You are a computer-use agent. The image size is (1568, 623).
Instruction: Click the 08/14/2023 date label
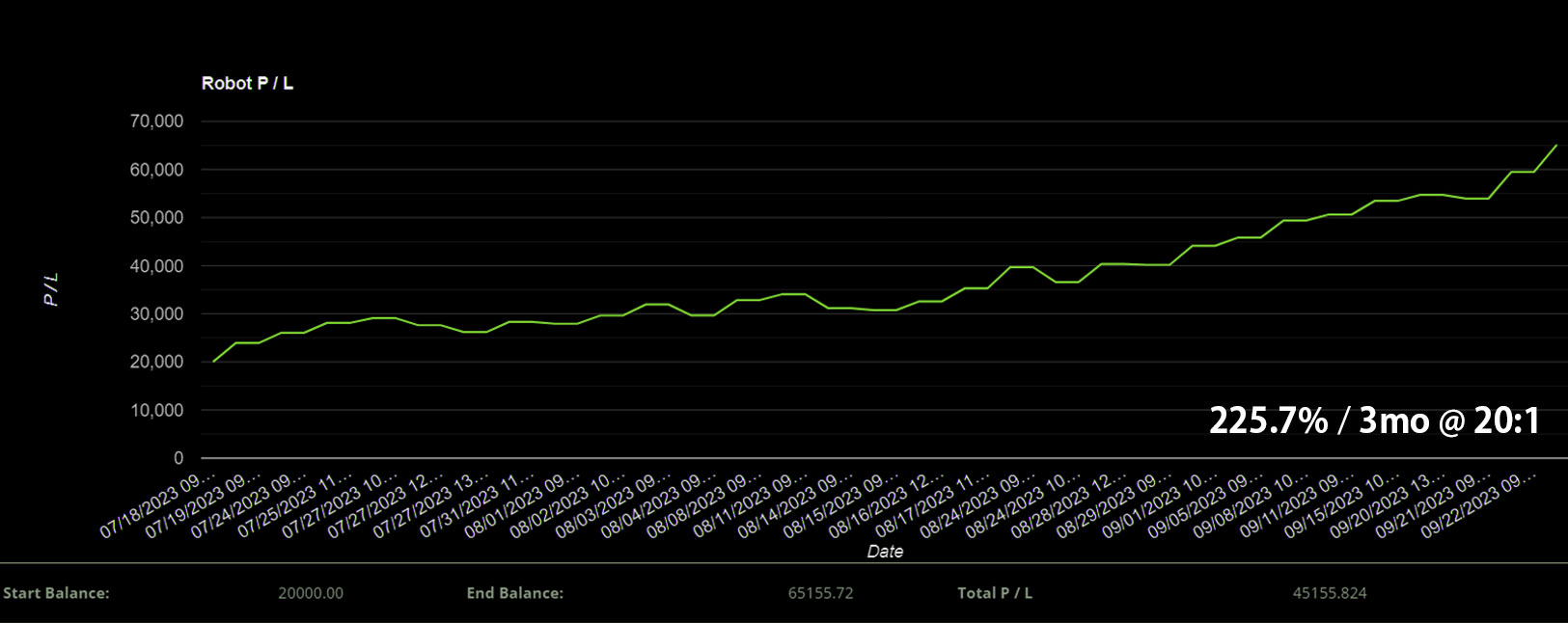click(x=796, y=505)
